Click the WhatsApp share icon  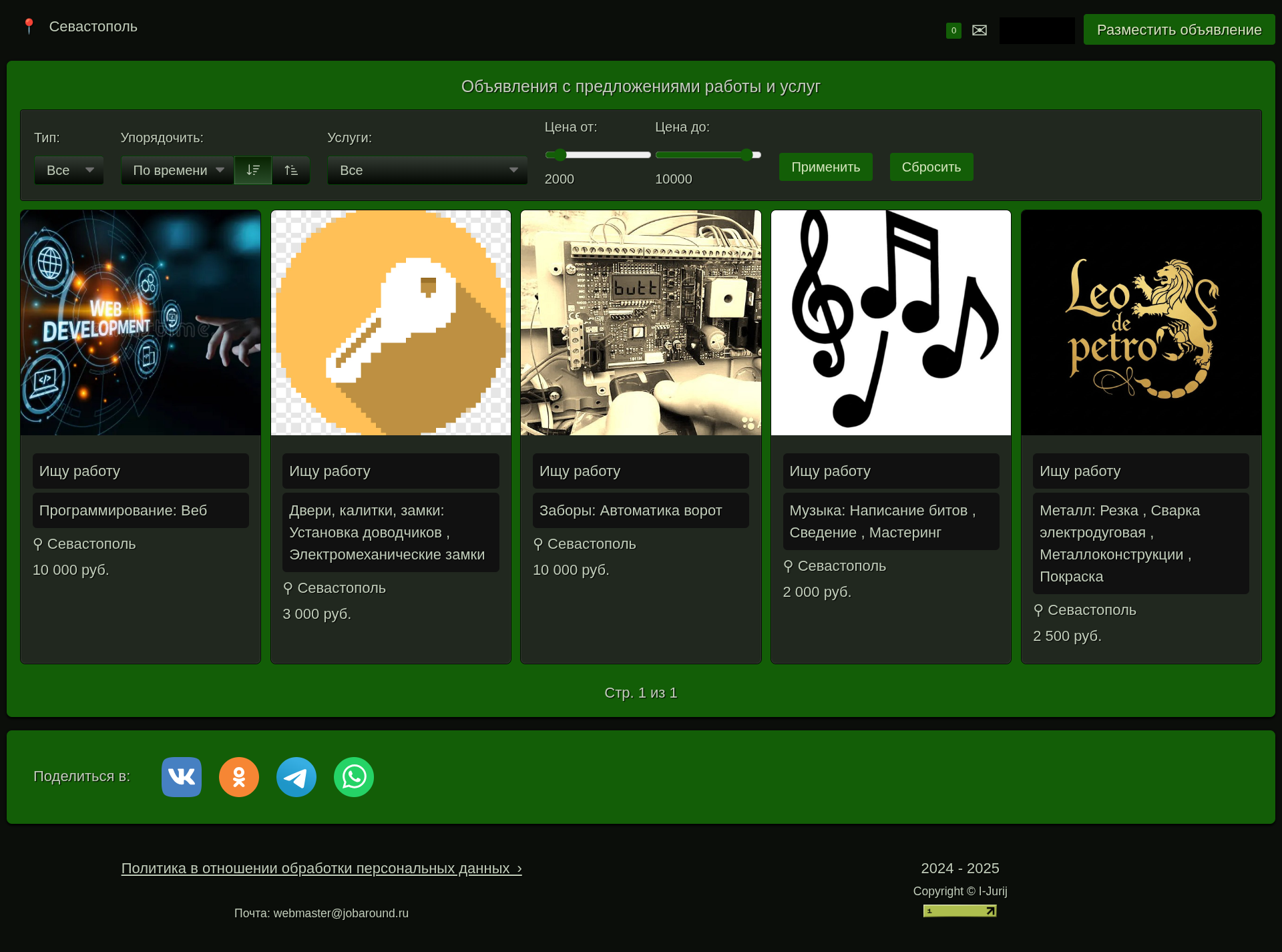coord(354,776)
